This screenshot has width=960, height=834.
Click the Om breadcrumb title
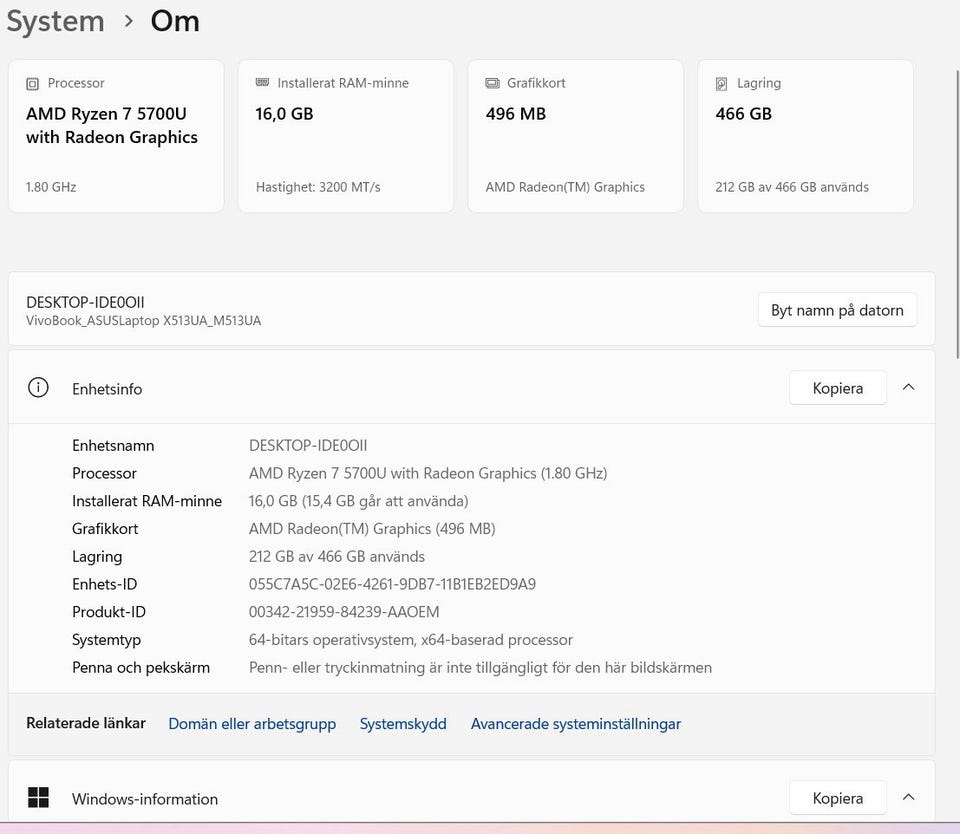(x=175, y=21)
